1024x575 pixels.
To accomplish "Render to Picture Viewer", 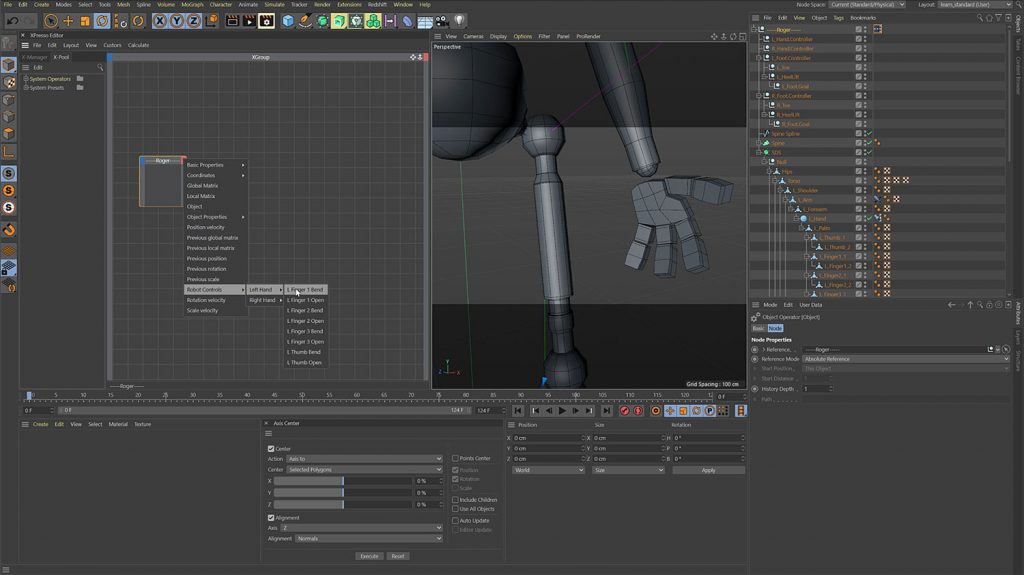I will pos(249,21).
